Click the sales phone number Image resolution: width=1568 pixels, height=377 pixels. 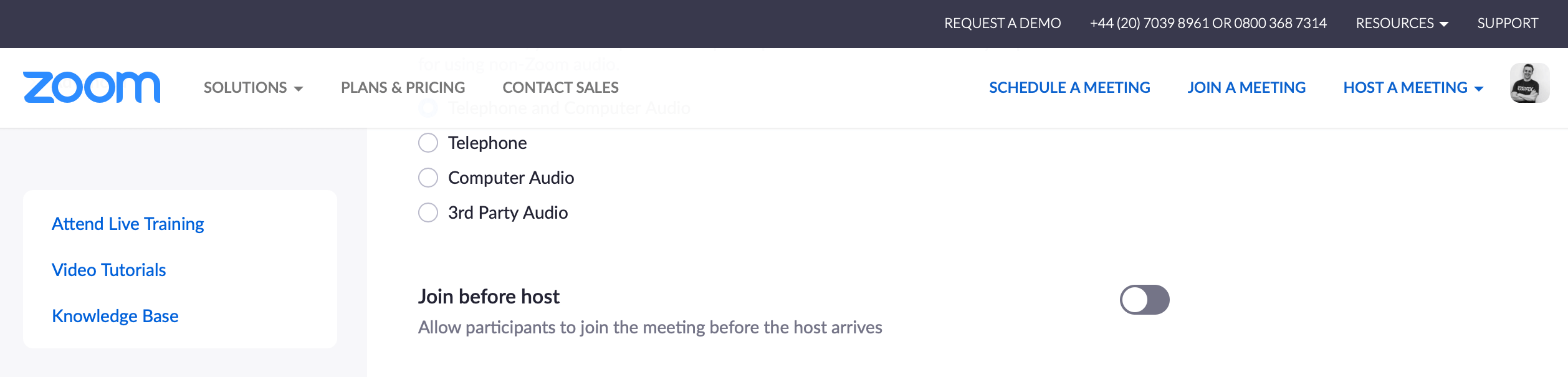(x=1208, y=24)
